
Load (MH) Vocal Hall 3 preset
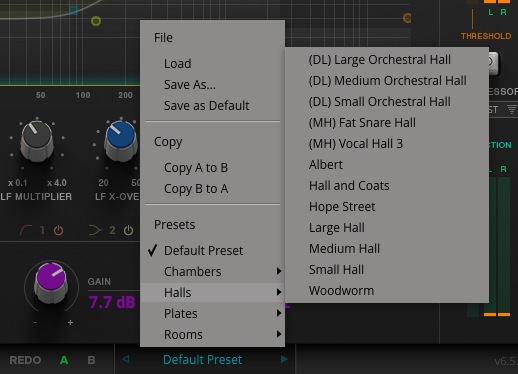387,144
